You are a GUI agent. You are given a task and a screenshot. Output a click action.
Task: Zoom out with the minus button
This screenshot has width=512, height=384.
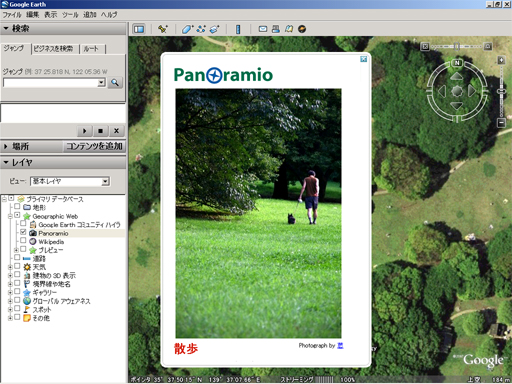(501, 123)
